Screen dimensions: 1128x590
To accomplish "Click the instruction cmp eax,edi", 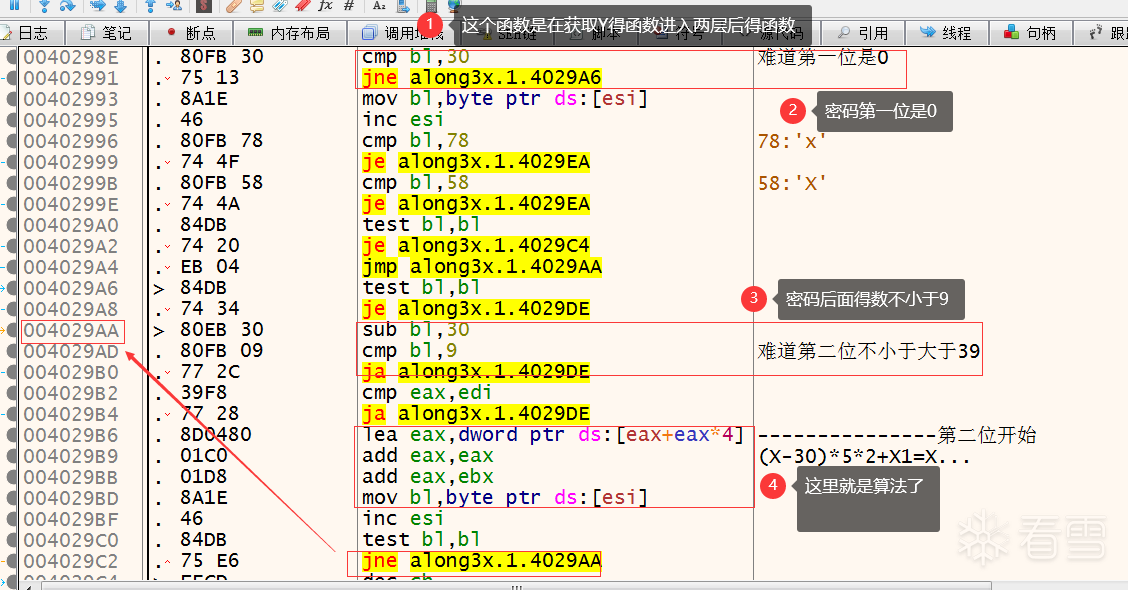I will pos(427,393).
